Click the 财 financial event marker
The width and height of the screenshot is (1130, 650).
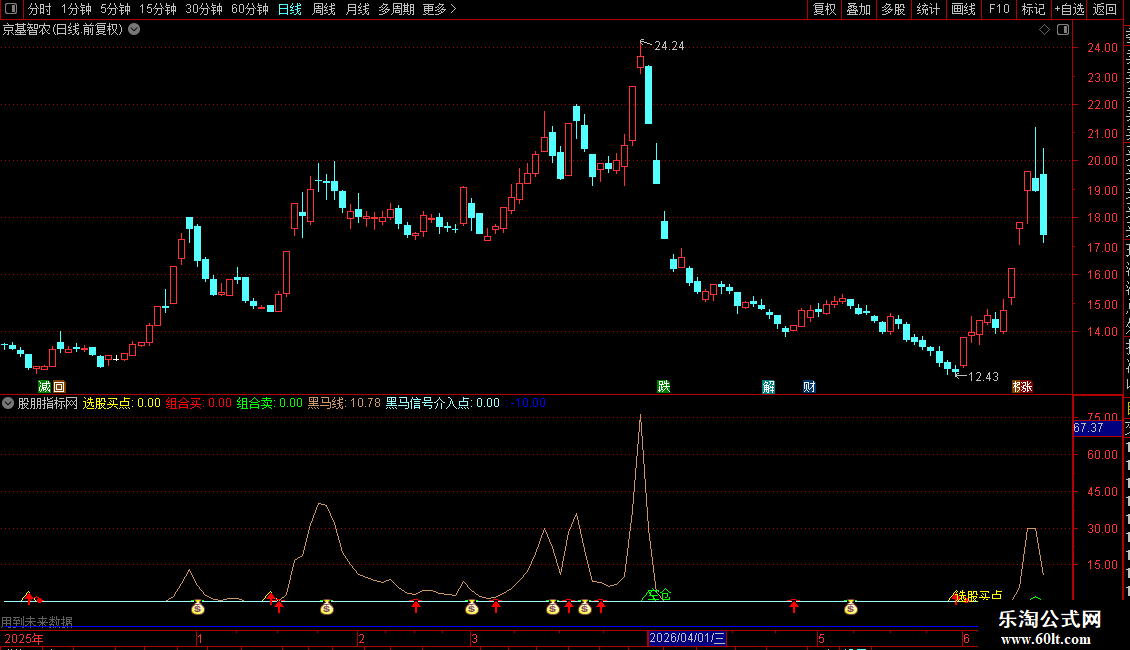pyautogui.click(x=809, y=387)
